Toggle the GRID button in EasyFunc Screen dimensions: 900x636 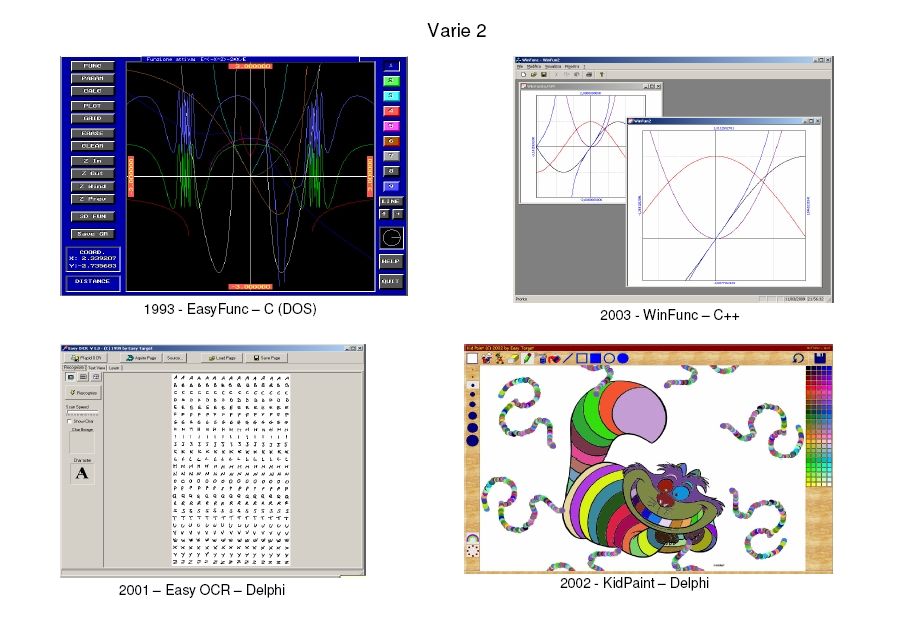[92, 118]
